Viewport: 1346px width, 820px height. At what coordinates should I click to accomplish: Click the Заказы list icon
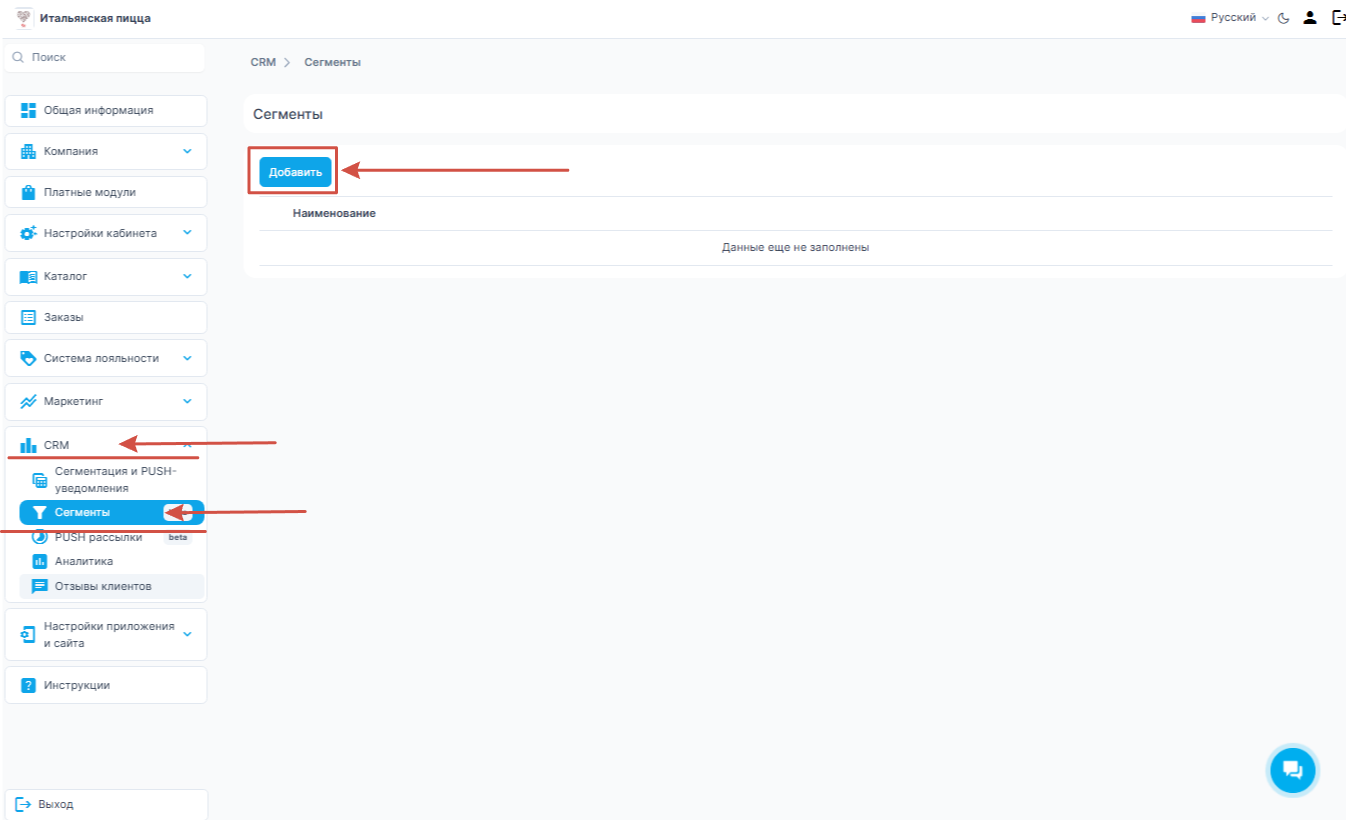[28, 317]
